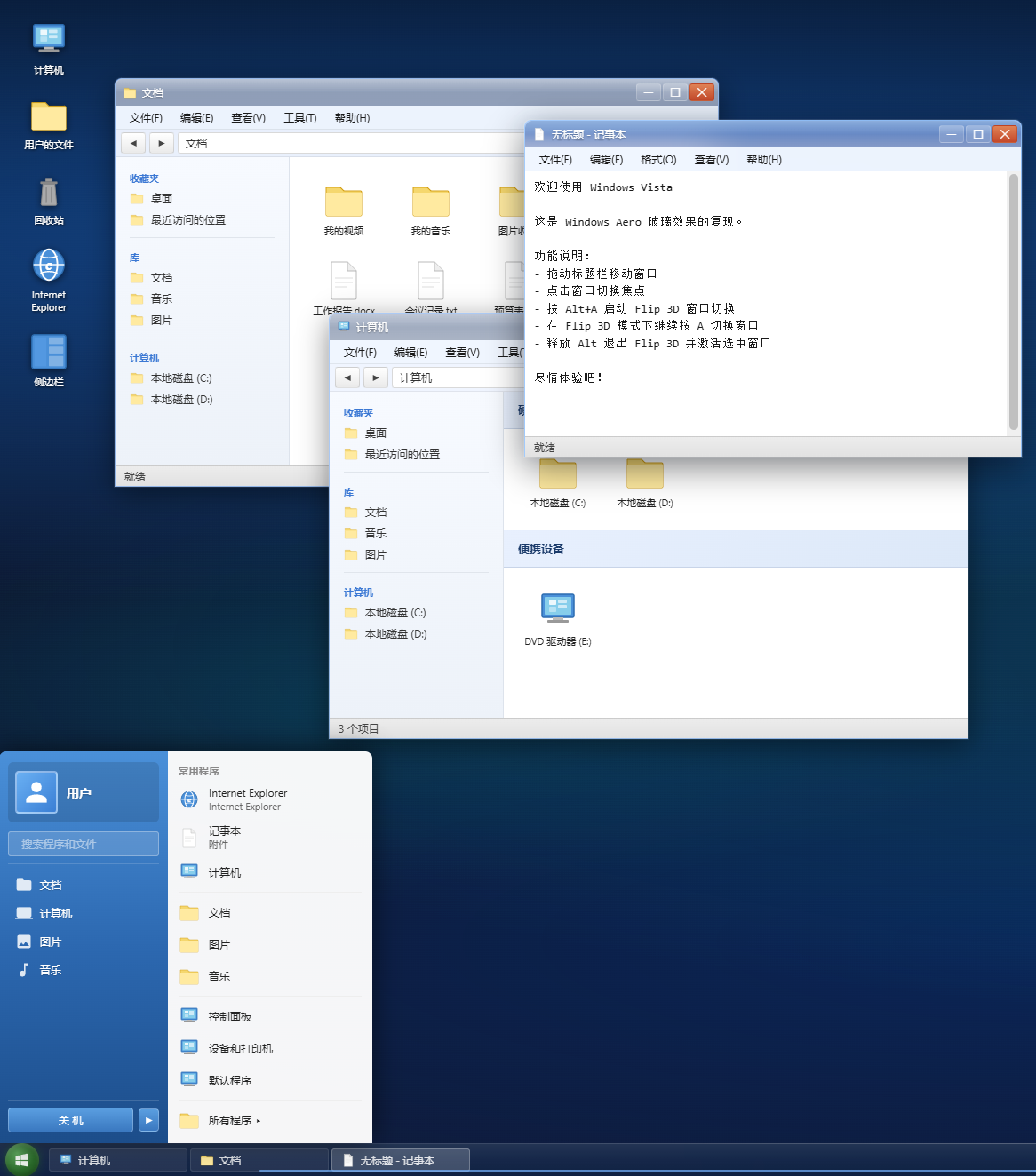Click the 计算机 window address bar
Screen dimensions: 1036x1176
458,377
